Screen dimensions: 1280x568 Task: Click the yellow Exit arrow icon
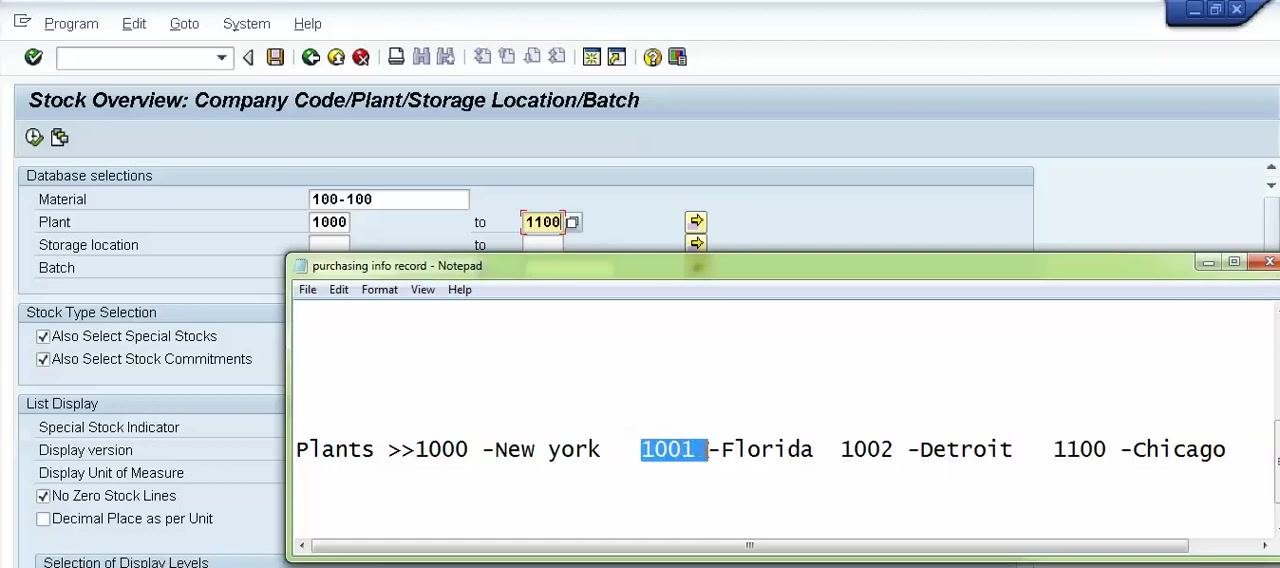(336, 57)
